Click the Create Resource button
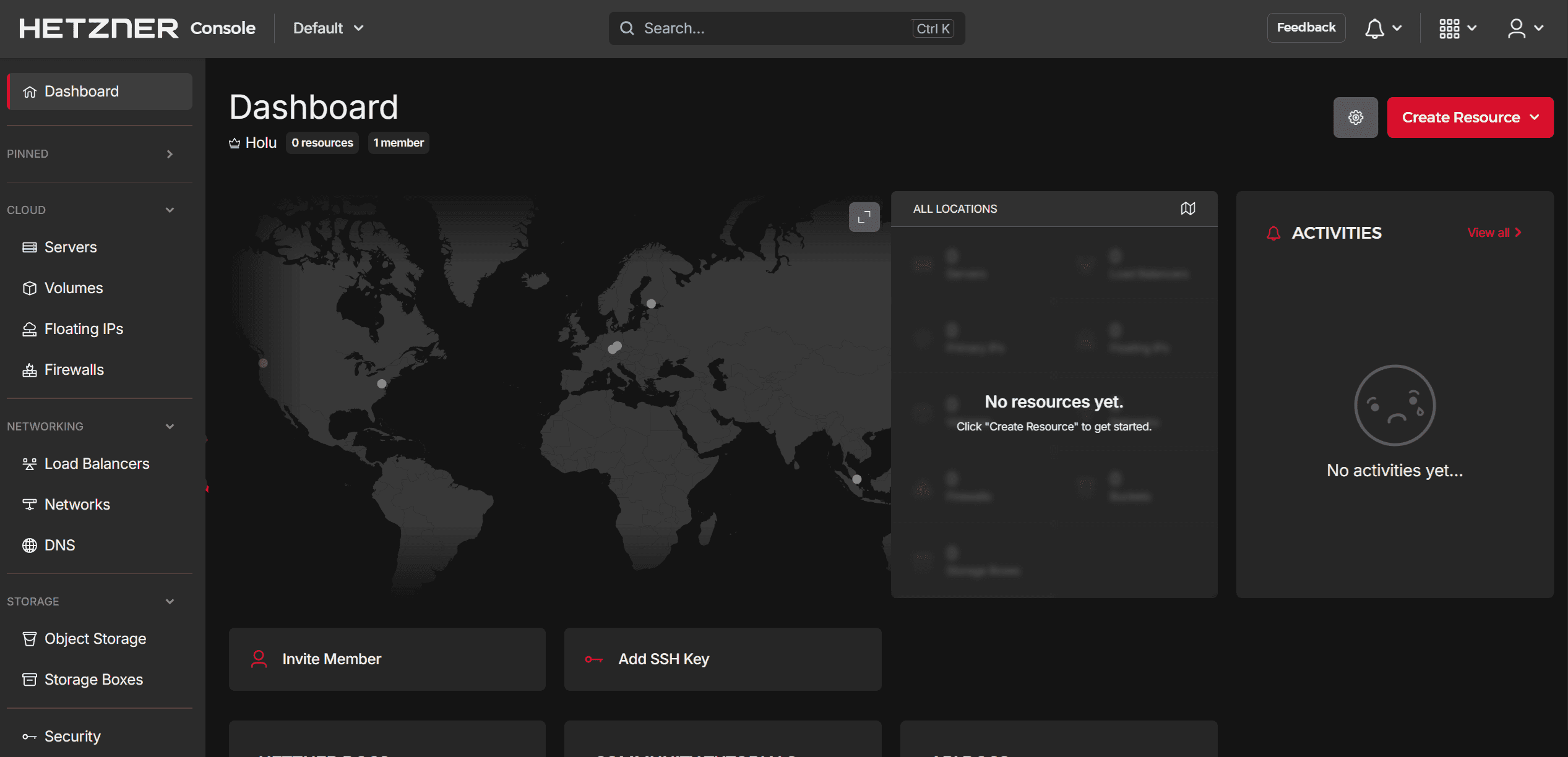This screenshot has height=757, width=1568. [1470, 117]
